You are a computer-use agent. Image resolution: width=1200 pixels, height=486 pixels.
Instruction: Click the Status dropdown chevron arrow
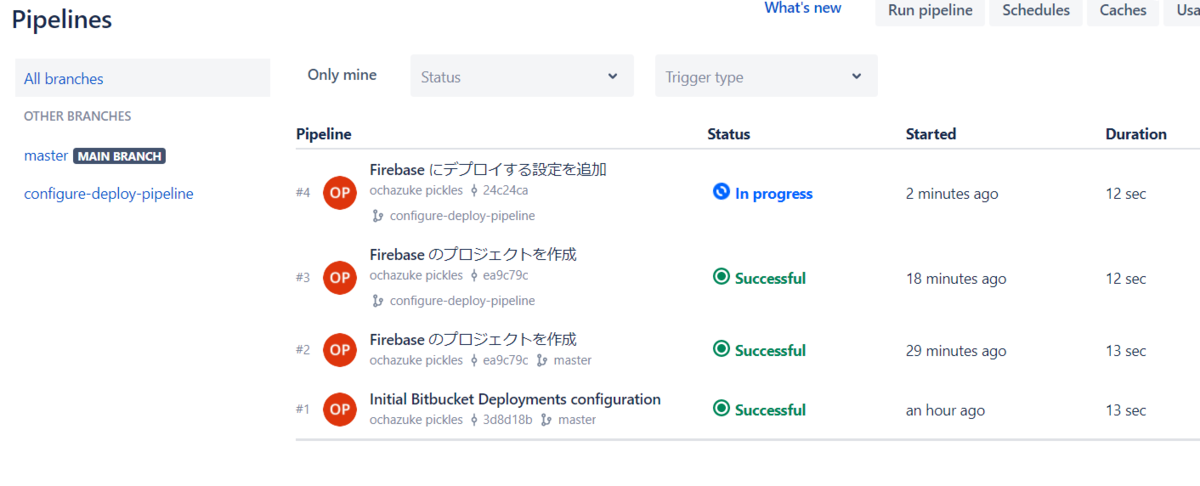point(613,76)
